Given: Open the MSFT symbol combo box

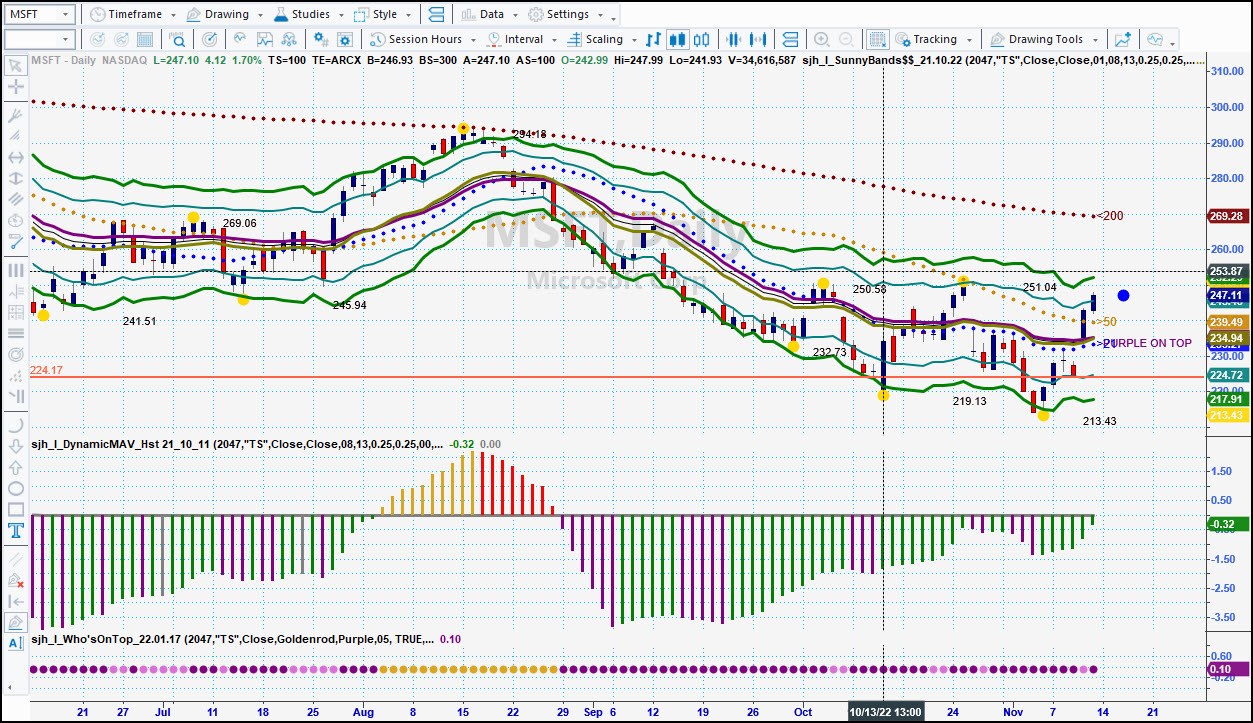Looking at the screenshot, I should click(39, 15).
